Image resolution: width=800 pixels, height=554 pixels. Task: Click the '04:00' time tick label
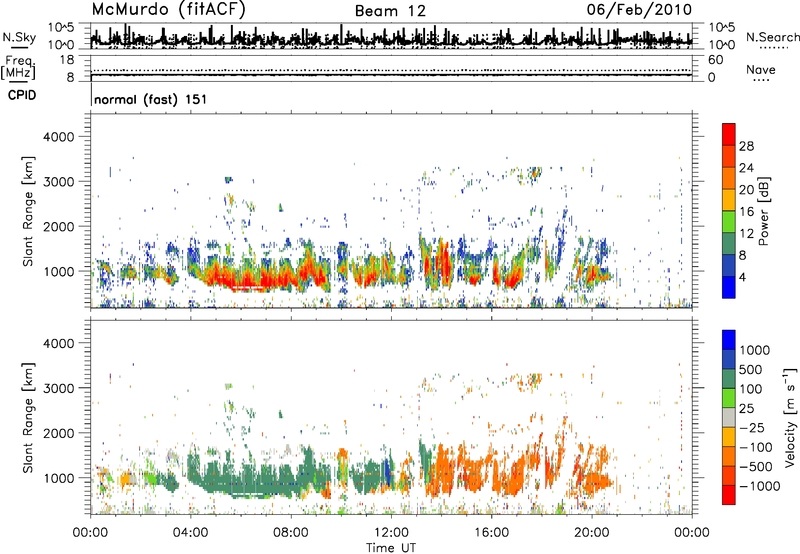(190, 533)
